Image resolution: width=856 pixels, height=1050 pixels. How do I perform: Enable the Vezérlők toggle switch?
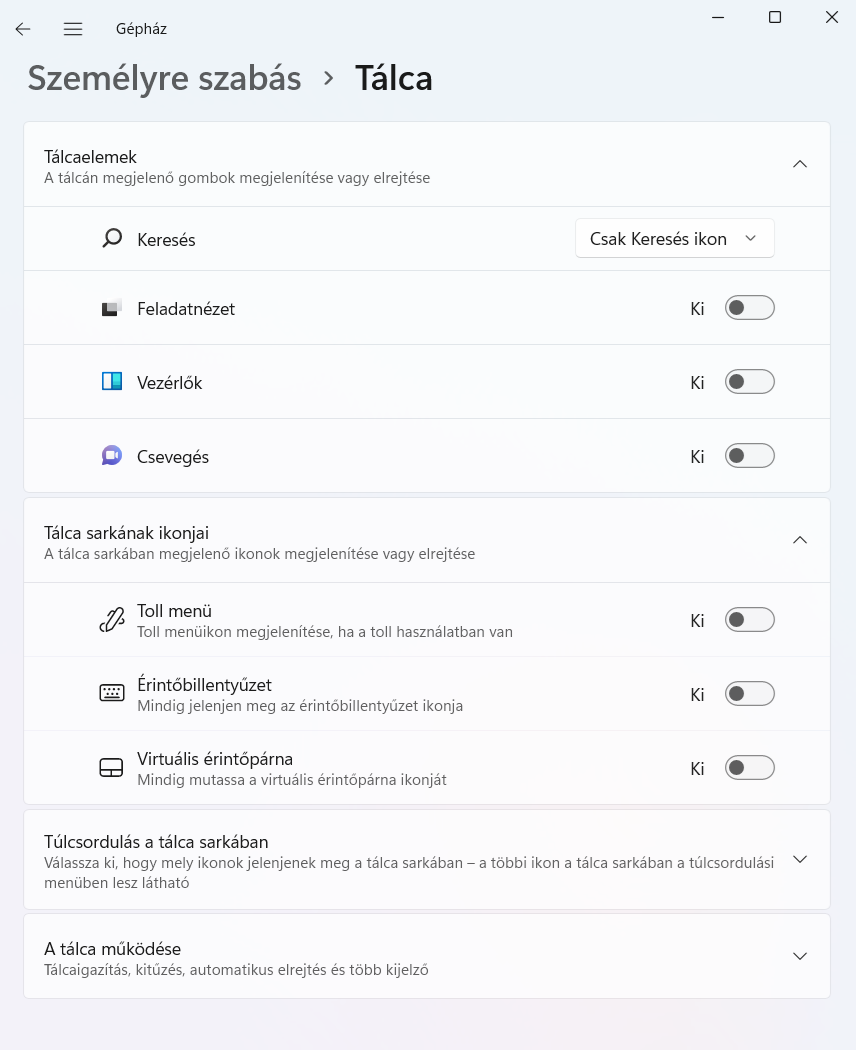pyautogui.click(x=750, y=382)
